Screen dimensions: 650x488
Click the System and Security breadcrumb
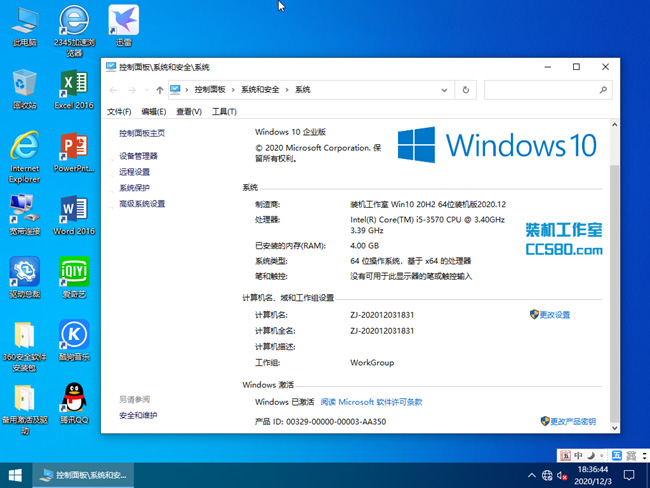[x=260, y=90]
